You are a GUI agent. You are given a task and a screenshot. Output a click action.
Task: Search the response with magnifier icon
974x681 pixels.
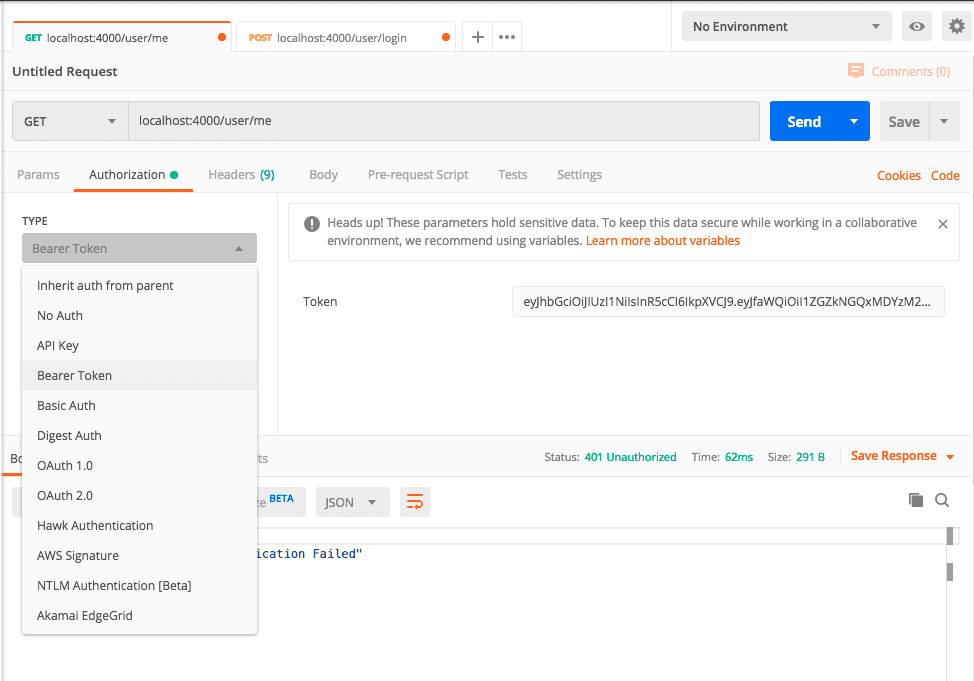tap(942, 500)
